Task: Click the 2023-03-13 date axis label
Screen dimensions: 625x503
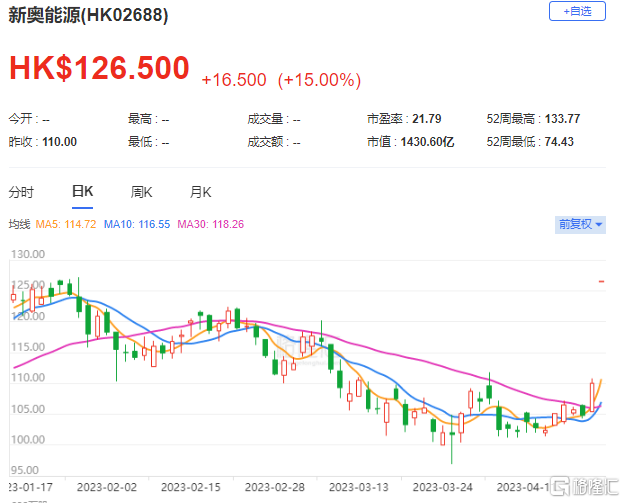Action: 358,487
